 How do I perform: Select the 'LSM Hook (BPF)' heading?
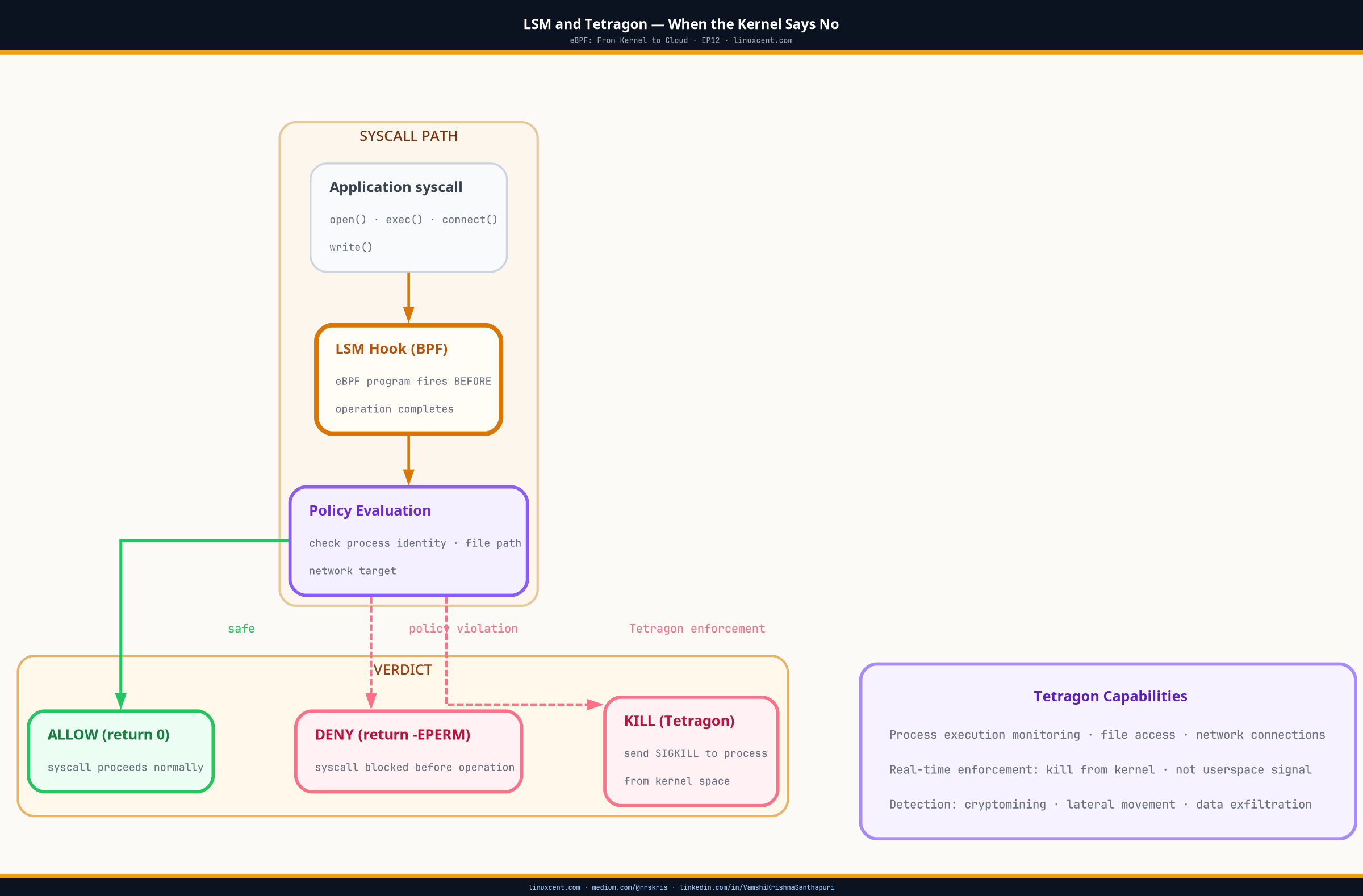(391, 349)
